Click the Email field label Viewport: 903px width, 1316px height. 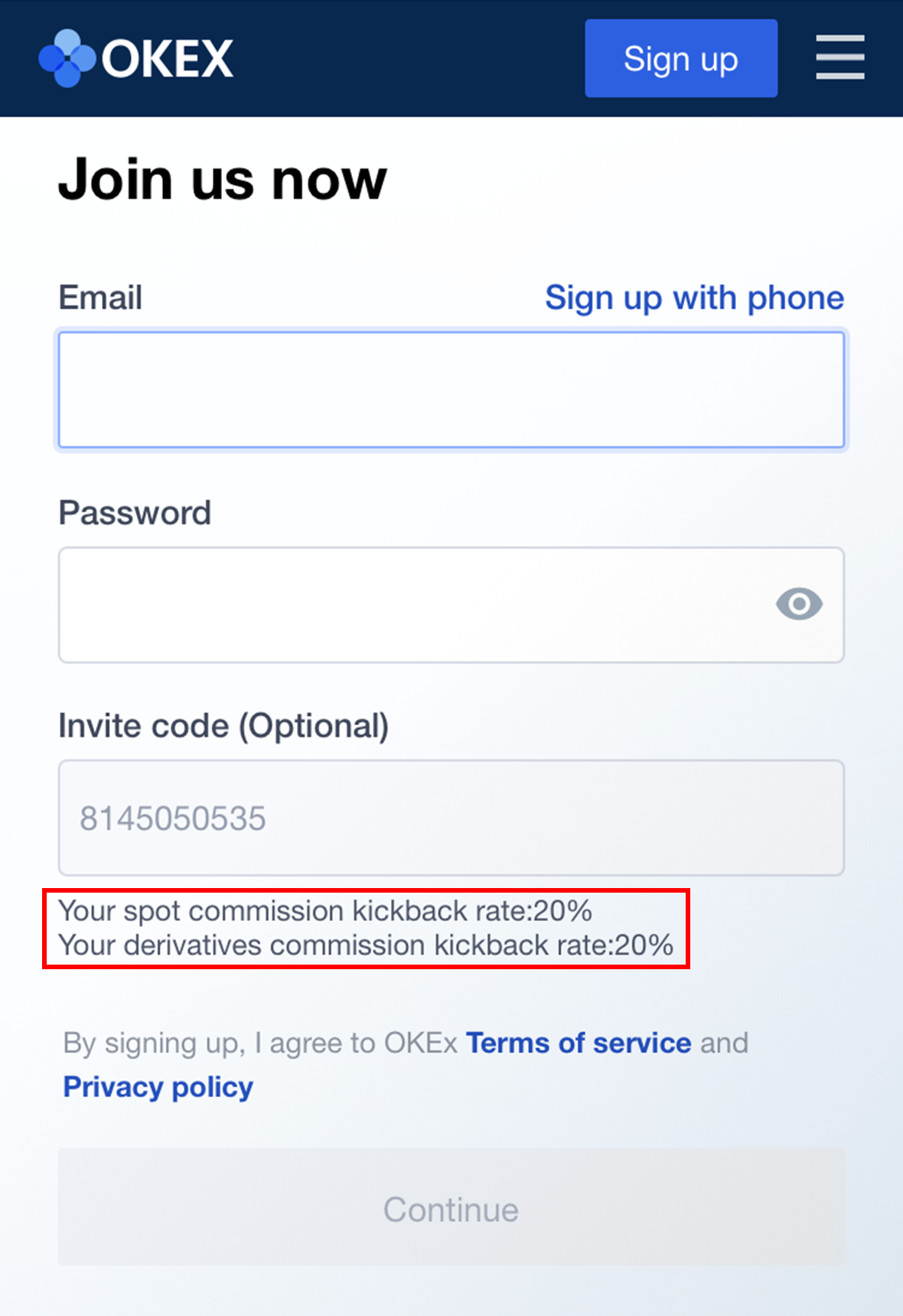click(x=100, y=298)
